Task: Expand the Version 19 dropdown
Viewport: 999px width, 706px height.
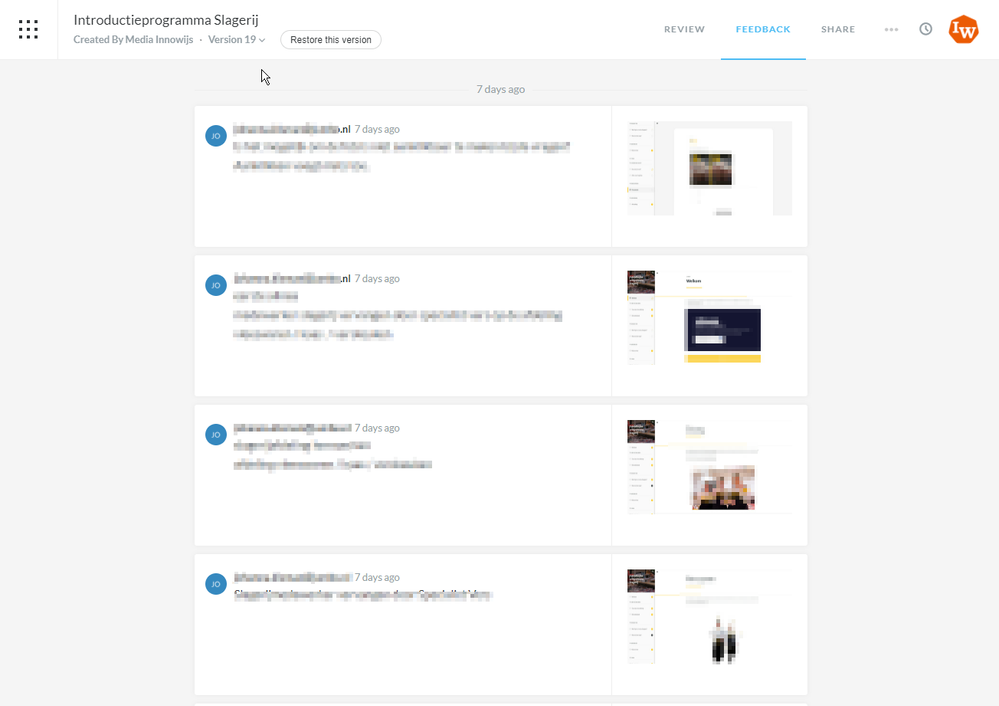Action: 236,40
